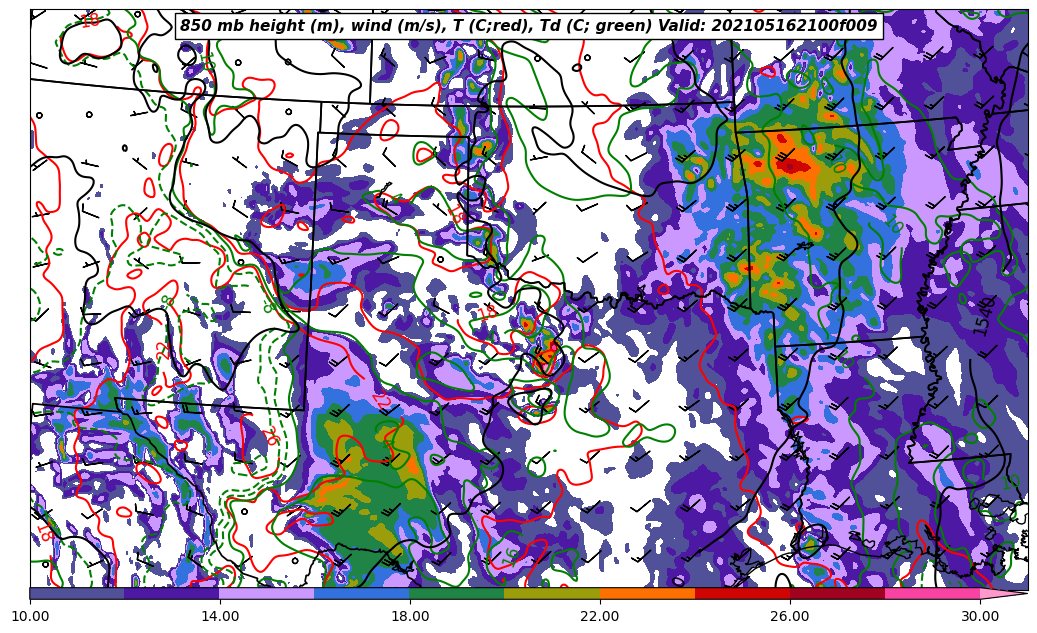The width and height of the screenshot is (1037, 633).
Task: Select the slate-blue 10–12 colorbar segment
Action: coord(77,593)
